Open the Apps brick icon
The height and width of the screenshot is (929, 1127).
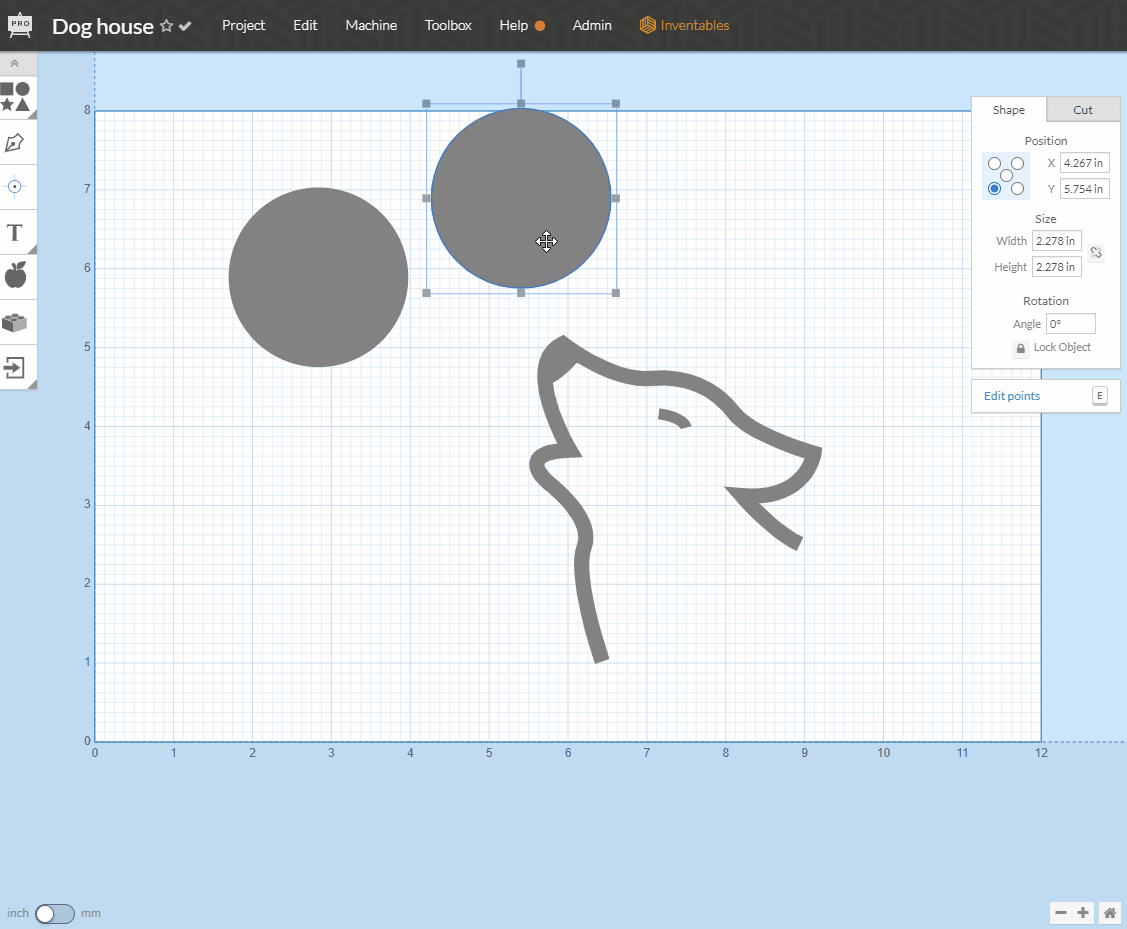(x=15, y=322)
